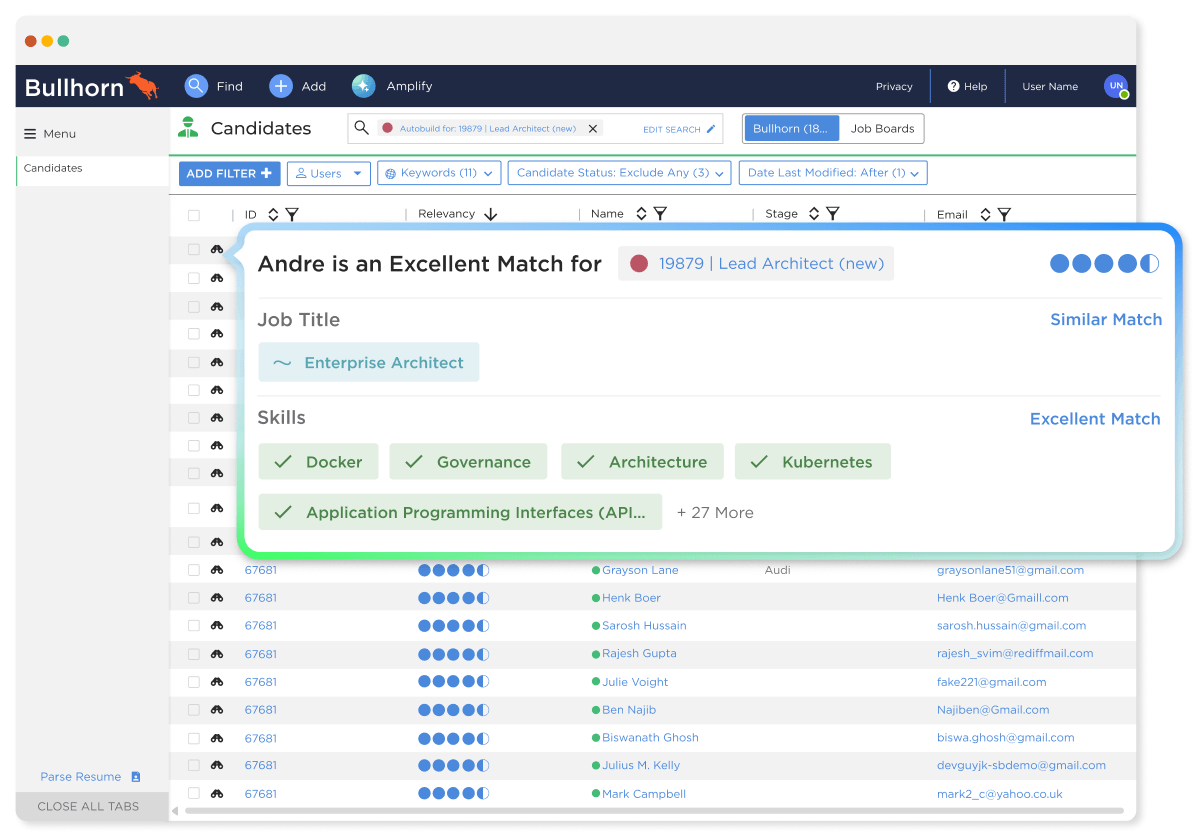Click the Kubernetes skill chip
Screen dimensions: 1200x838
tap(812, 462)
